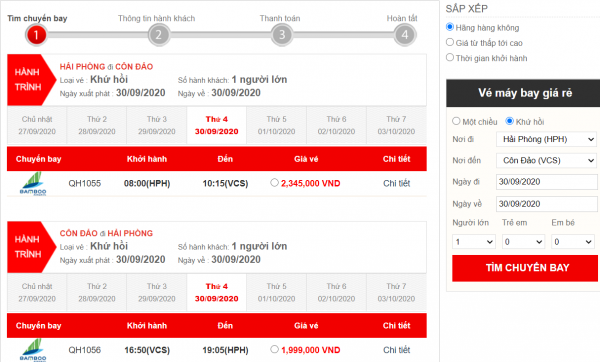Click step 1 circle Tìm chuyến bay
The height and width of the screenshot is (362, 600).
tap(36, 35)
